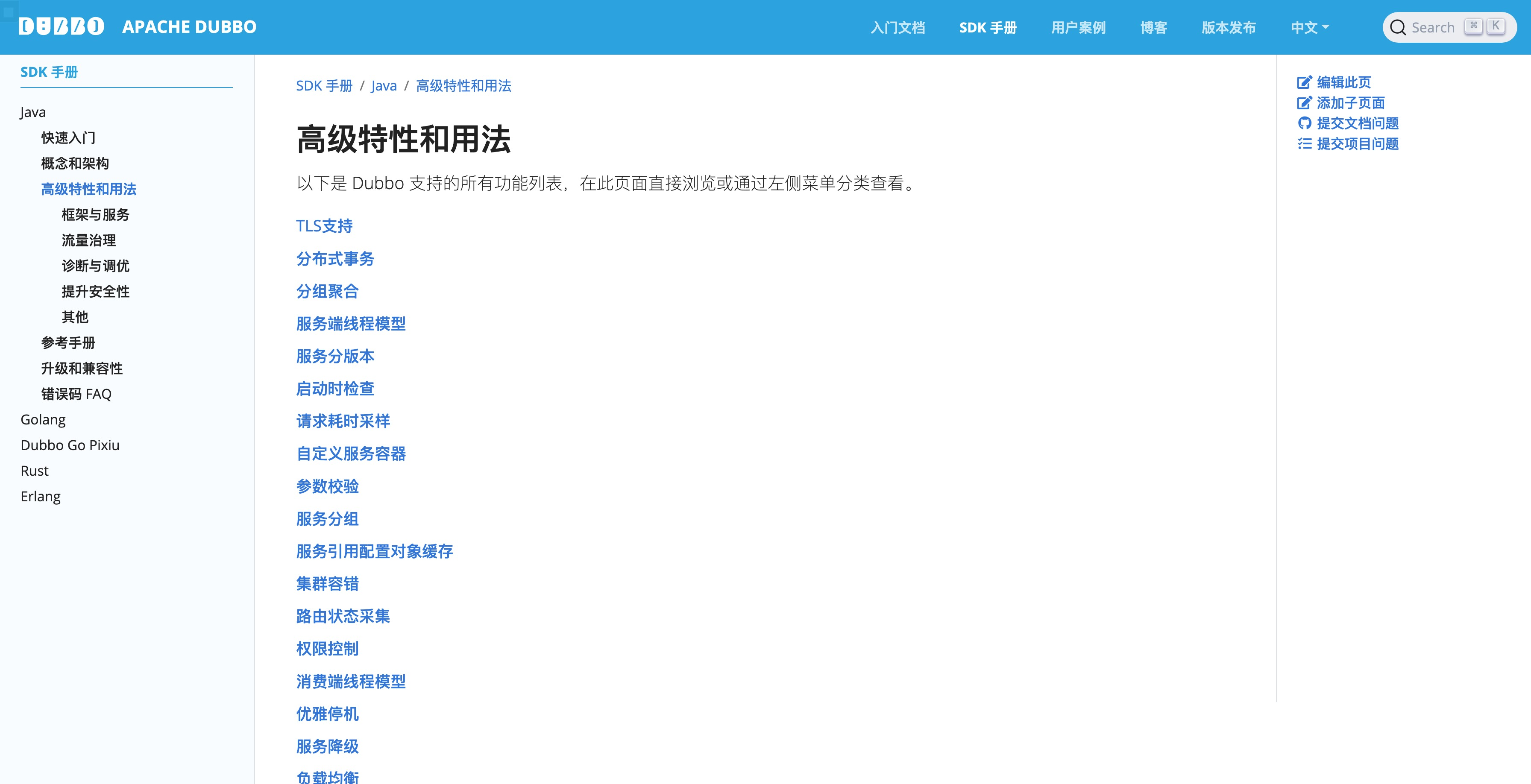Screen dimensions: 1531x784
Task: Click the Java breadcrumb link
Action: click(383, 86)
